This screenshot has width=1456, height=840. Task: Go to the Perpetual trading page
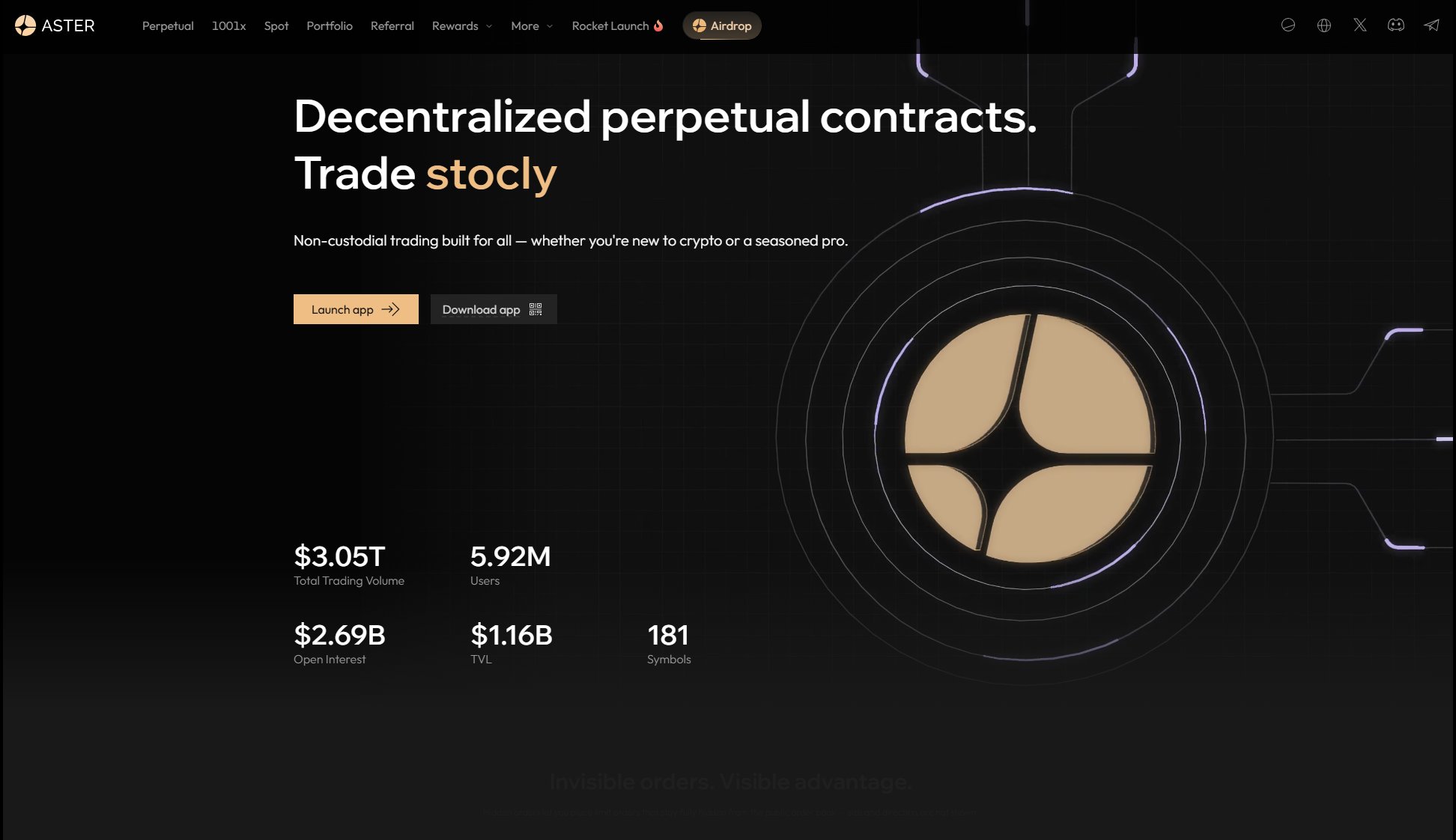[x=168, y=25]
